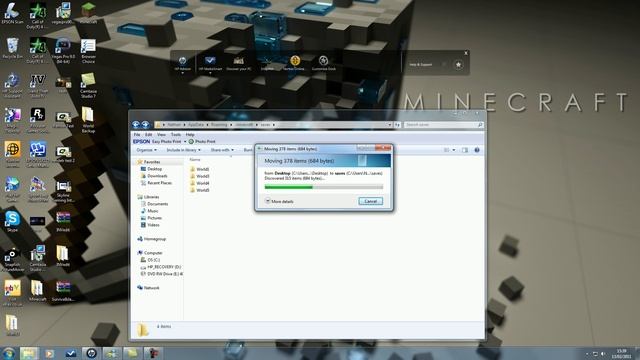Expand More details in move dialog
This screenshot has width=640, height=360.
[279, 201]
